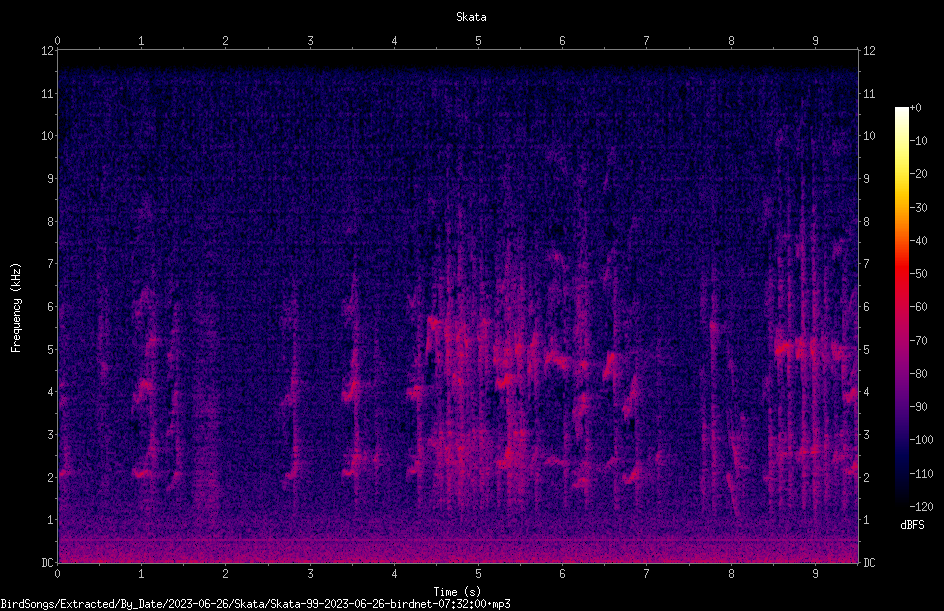Click the '-90' value on color scale
Image resolution: width=944 pixels, height=611 pixels.
click(919, 407)
